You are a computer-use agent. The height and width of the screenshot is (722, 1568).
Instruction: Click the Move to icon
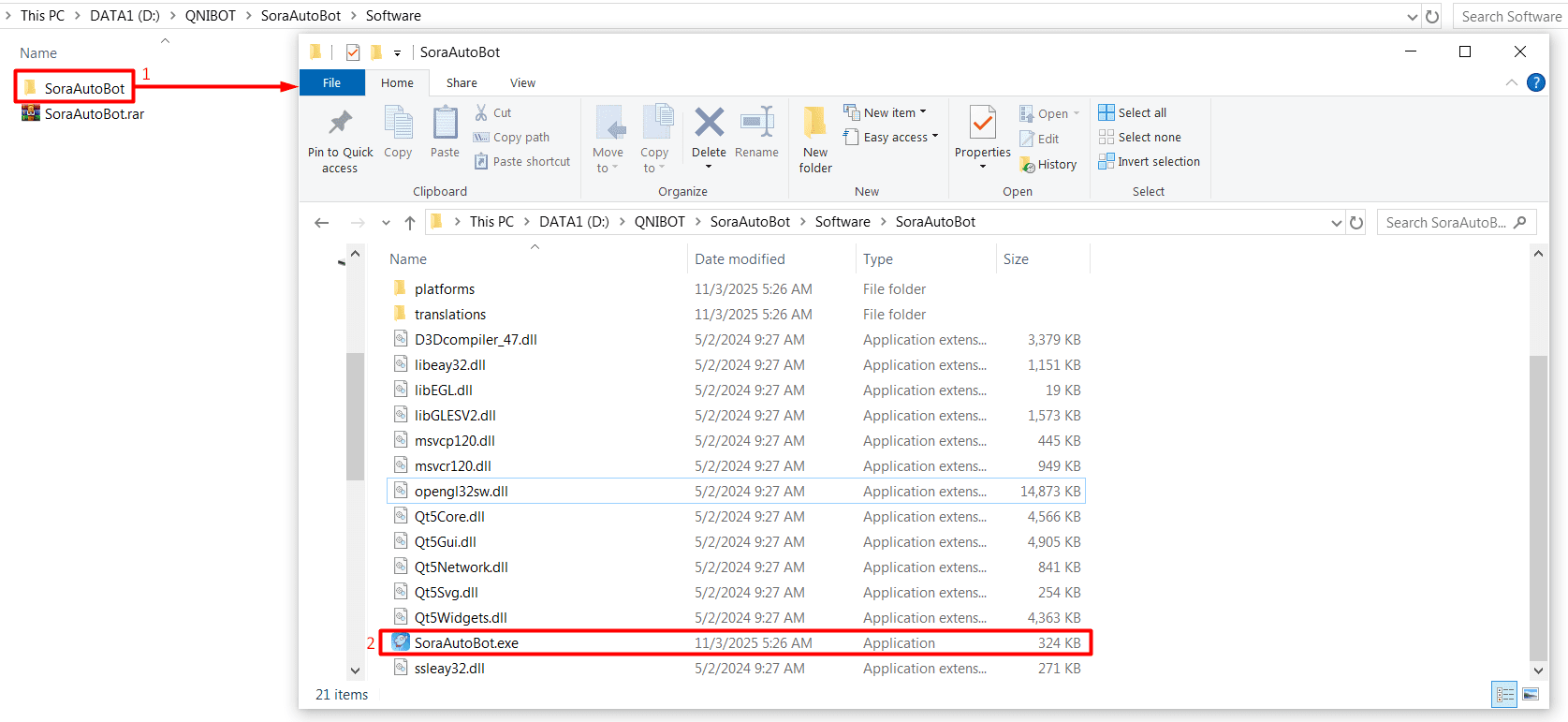pos(608,123)
